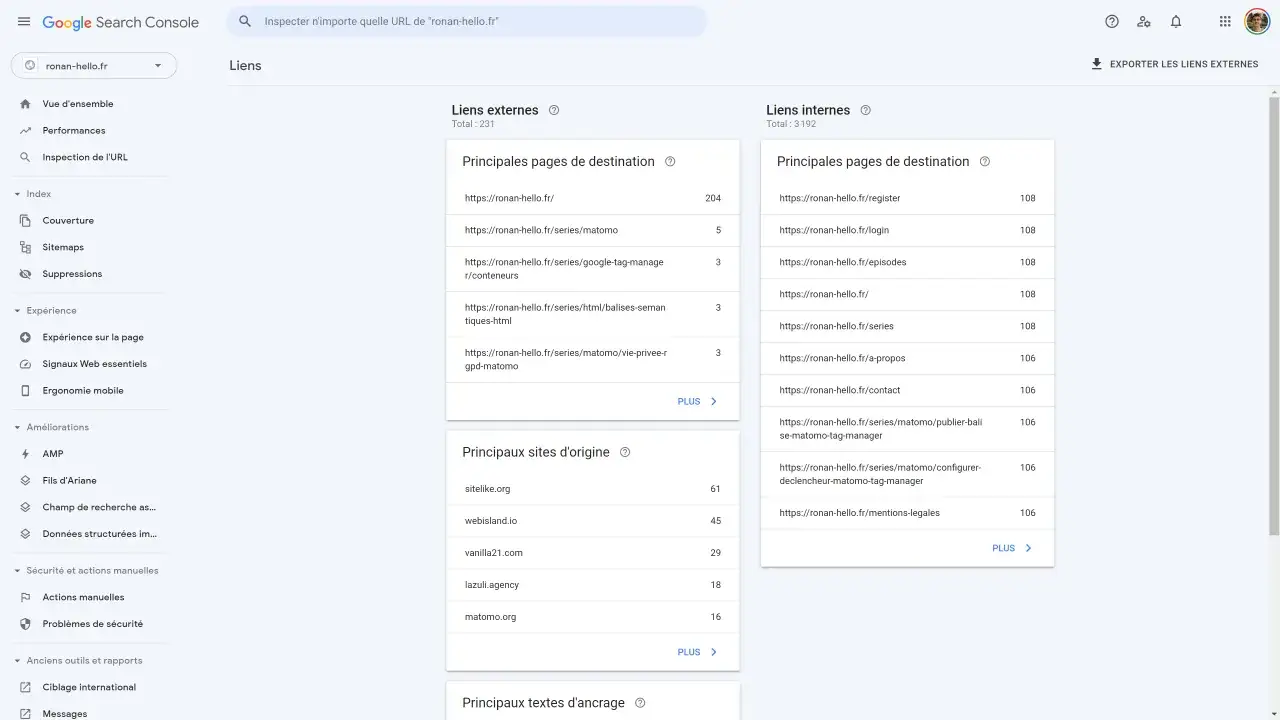1280x720 pixels.
Task: Click the Google Search Console logo
Action: 121,22
